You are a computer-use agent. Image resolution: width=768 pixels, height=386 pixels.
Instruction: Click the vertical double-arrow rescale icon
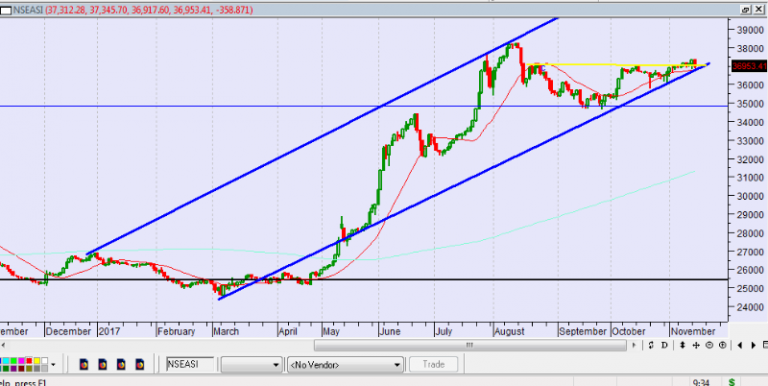[x=682, y=345]
